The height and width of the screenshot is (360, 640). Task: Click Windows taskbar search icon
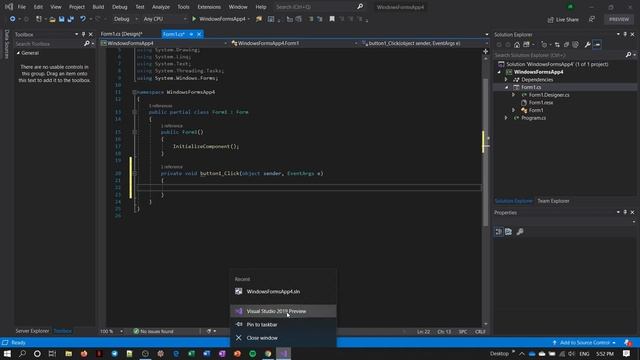pos(22,353)
